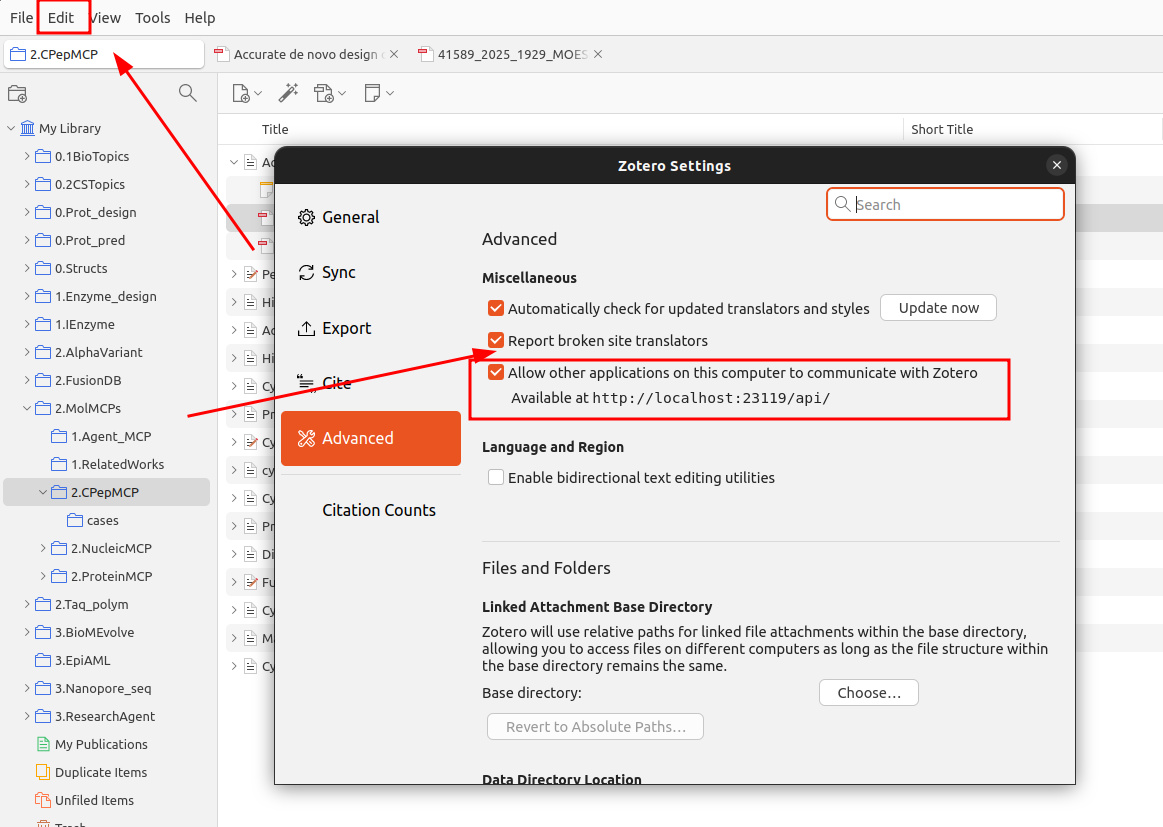Image resolution: width=1163 pixels, height=827 pixels.
Task: Click the Update now button
Action: (x=938, y=308)
